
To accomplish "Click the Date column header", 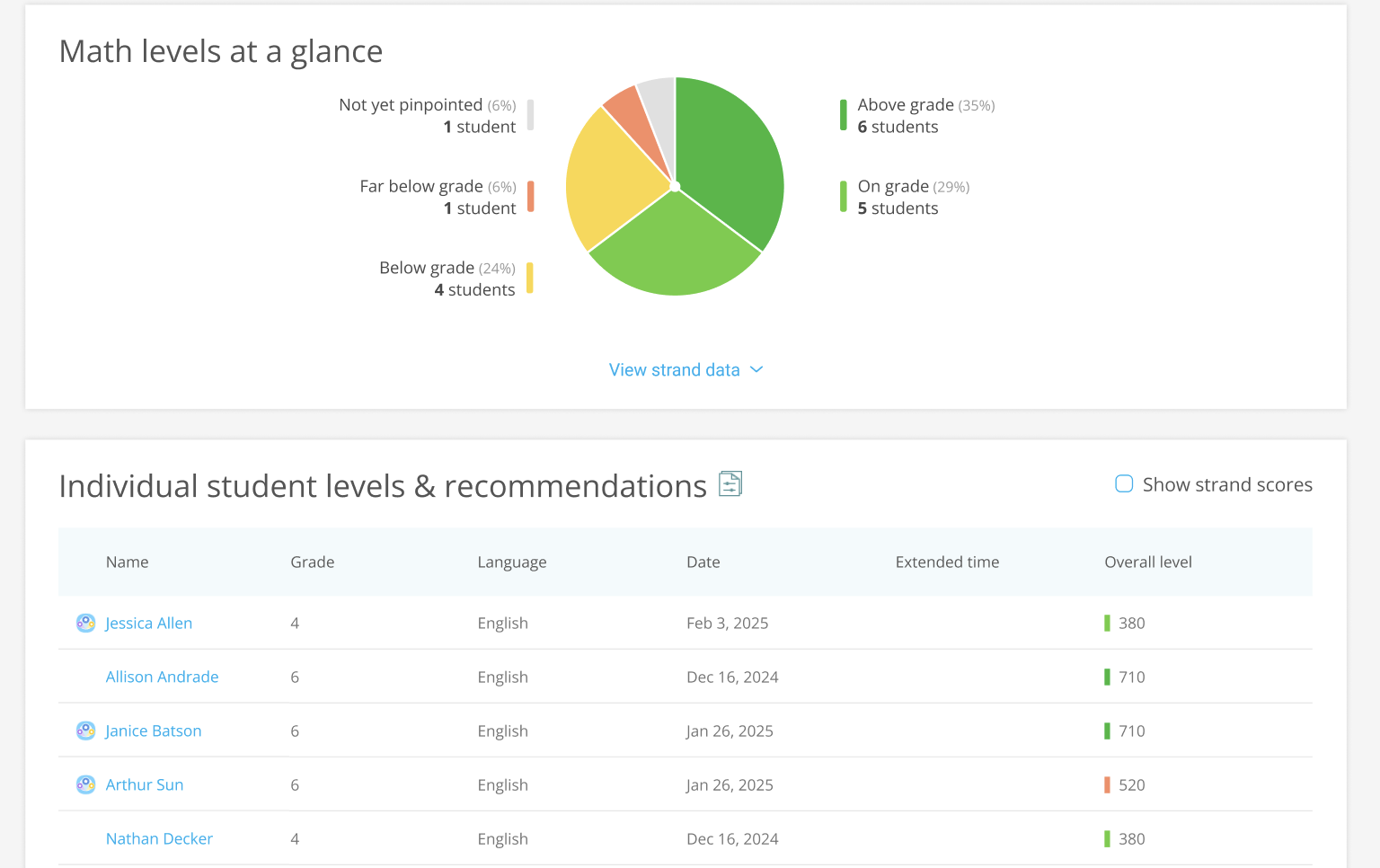I will pos(703,562).
